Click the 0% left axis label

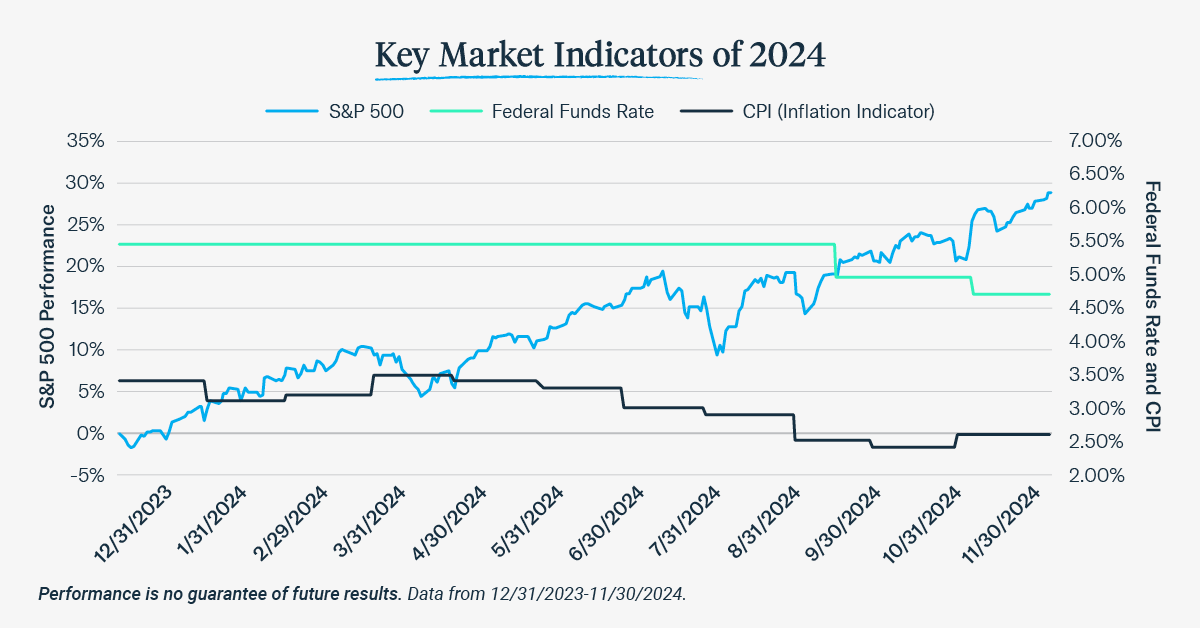tap(92, 433)
